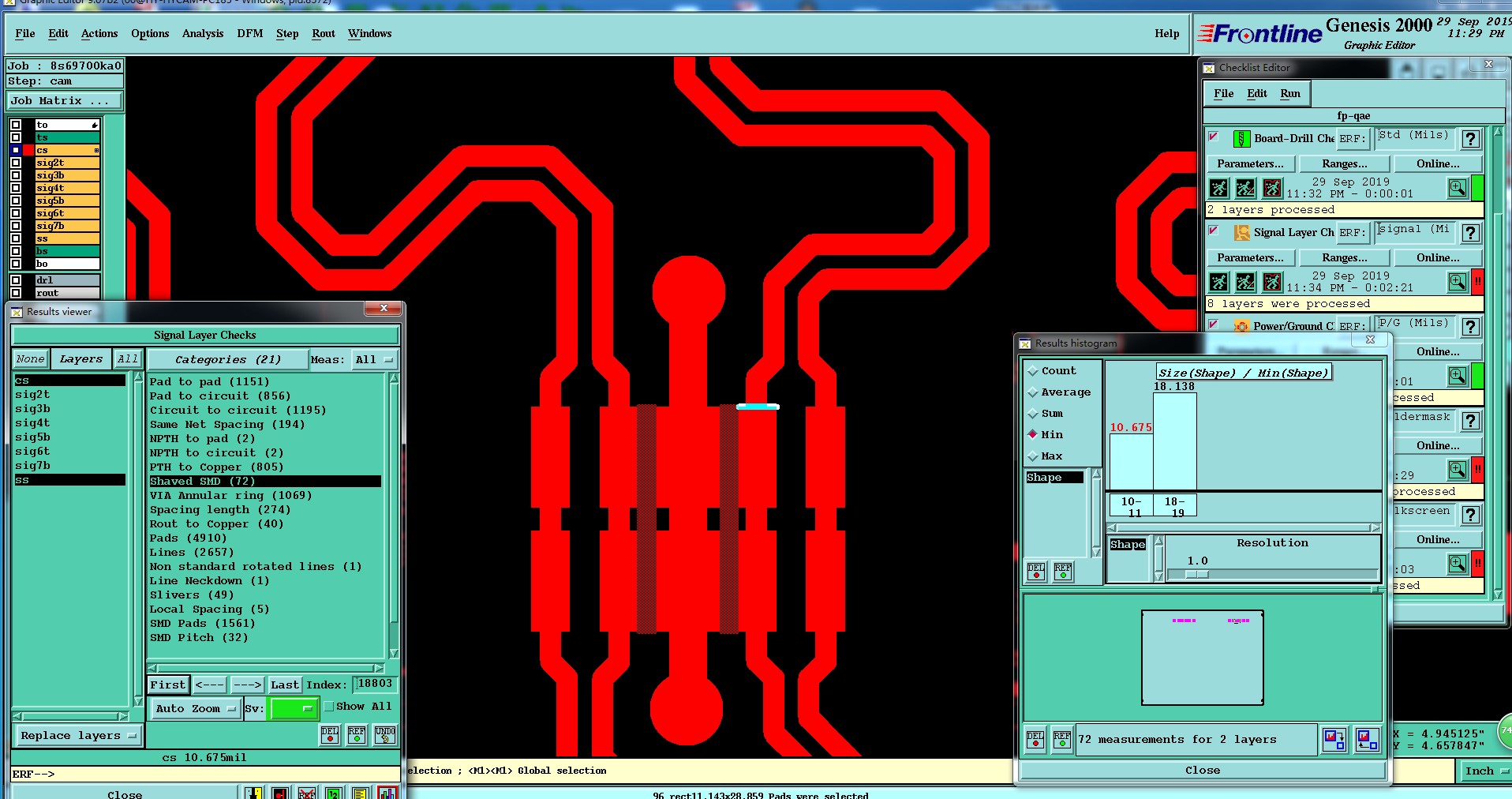This screenshot has width=1512, height=799.
Task: Click Board-Drill green status swatch
Action: (1477, 188)
